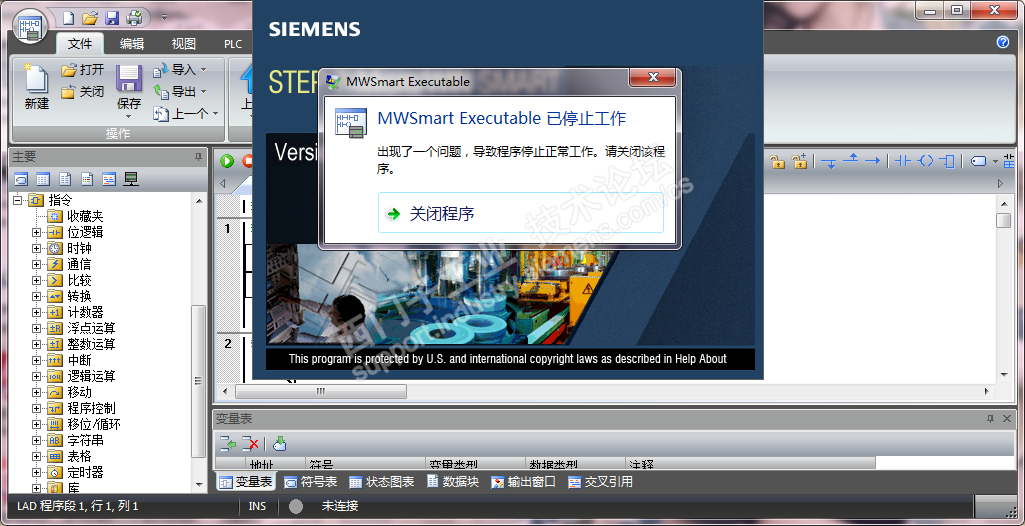
Task: Click the large 保存 save icon
Action: (129, 79)
